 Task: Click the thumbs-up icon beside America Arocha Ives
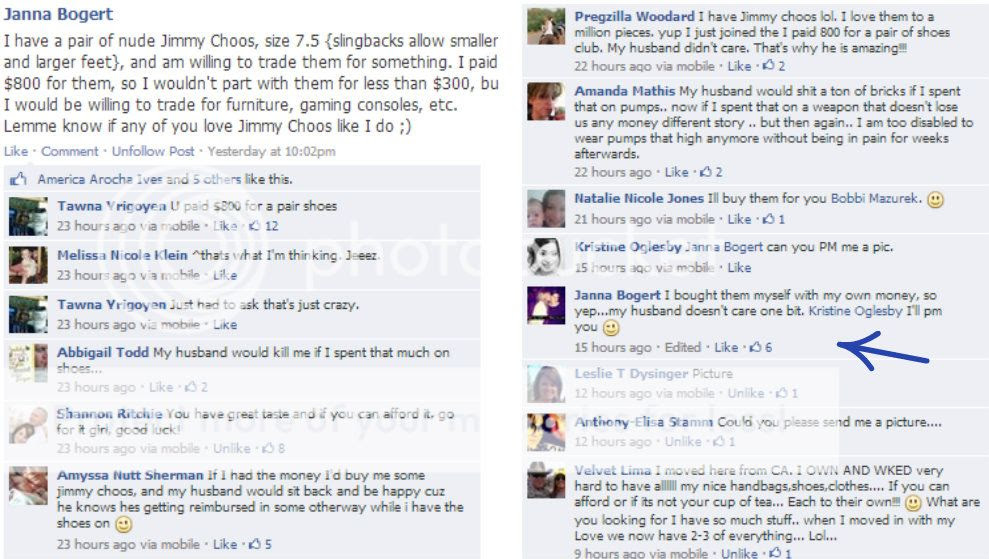18,179
